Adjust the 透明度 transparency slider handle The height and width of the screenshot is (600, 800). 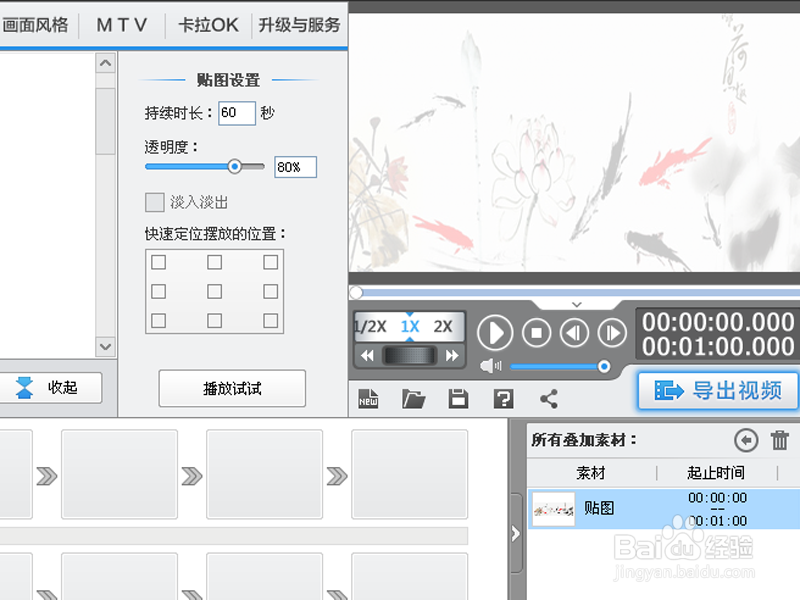click(x=235, y=166)
